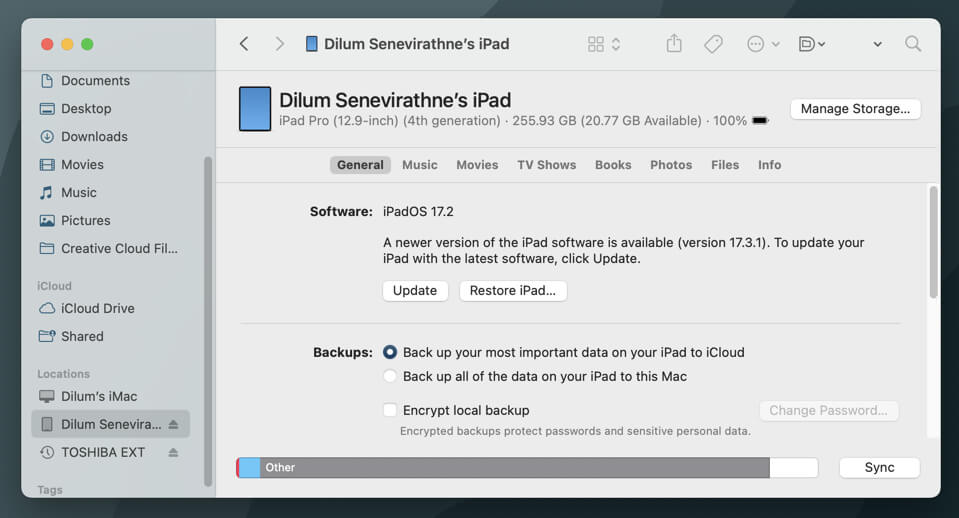959x518 pixels.
Task: Open the group-by label dropdown
Action: (812, 44)
